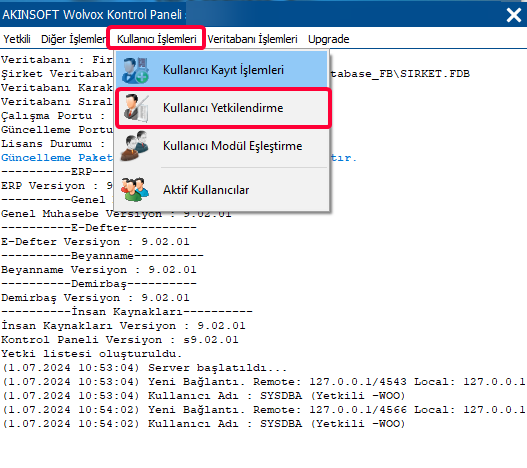Open the Veritabanı İşlemleri menu
This screenshot has height=468, width=527.
[x=252, y=39]
